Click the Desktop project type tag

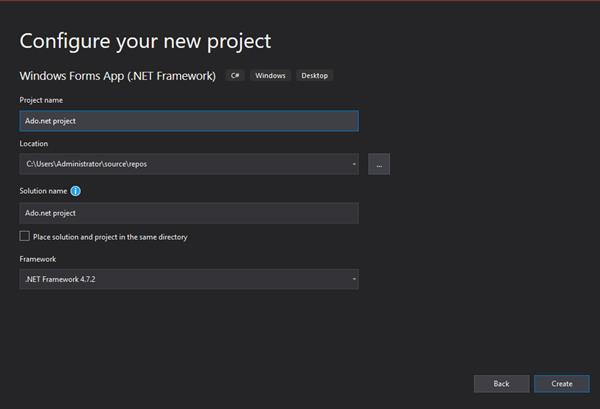click(314, 76)
